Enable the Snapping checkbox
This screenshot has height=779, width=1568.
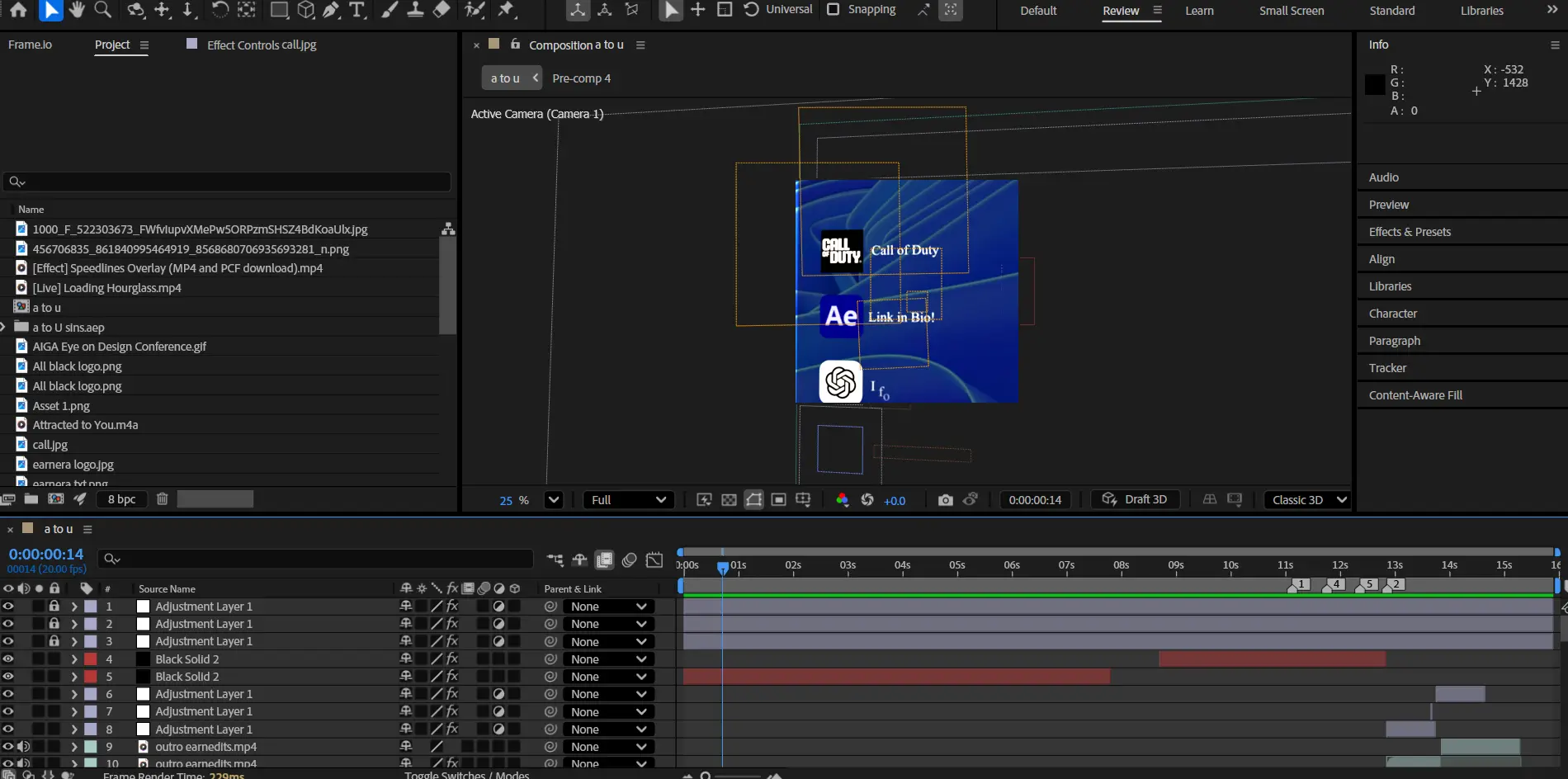(x=834, y=10)
